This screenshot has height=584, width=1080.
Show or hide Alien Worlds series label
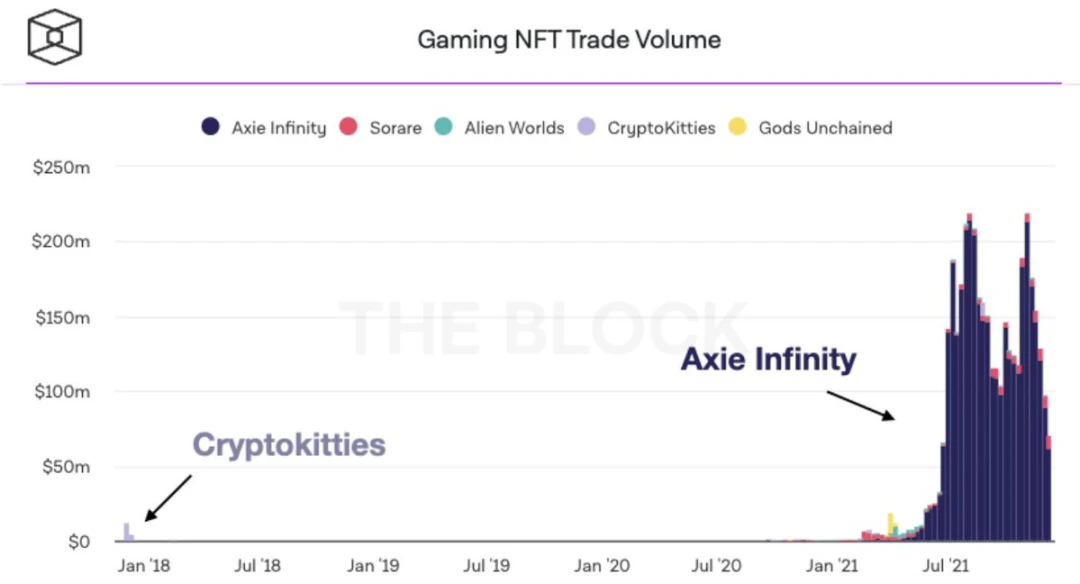(514, 128)
